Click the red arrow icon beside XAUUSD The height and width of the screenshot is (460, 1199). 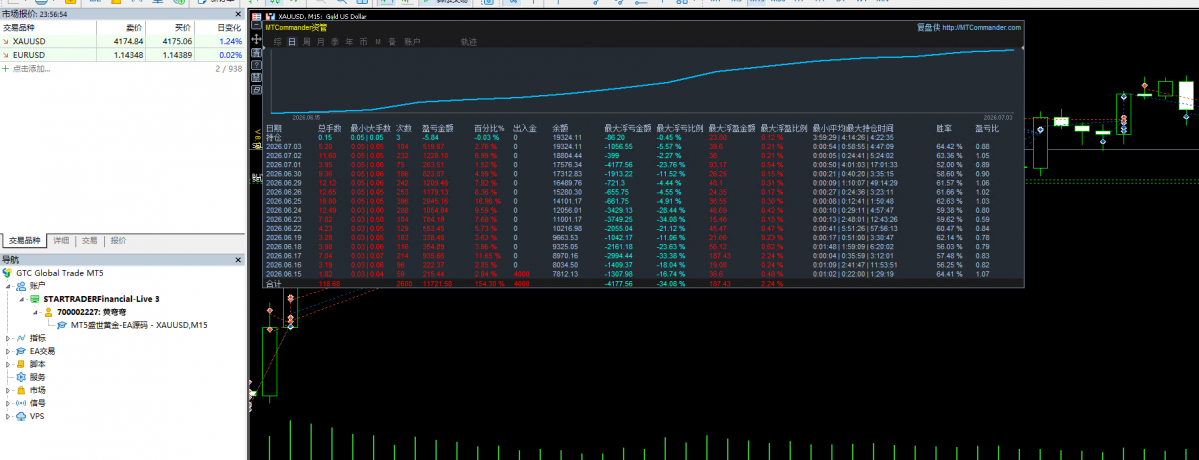pos(7,41)
